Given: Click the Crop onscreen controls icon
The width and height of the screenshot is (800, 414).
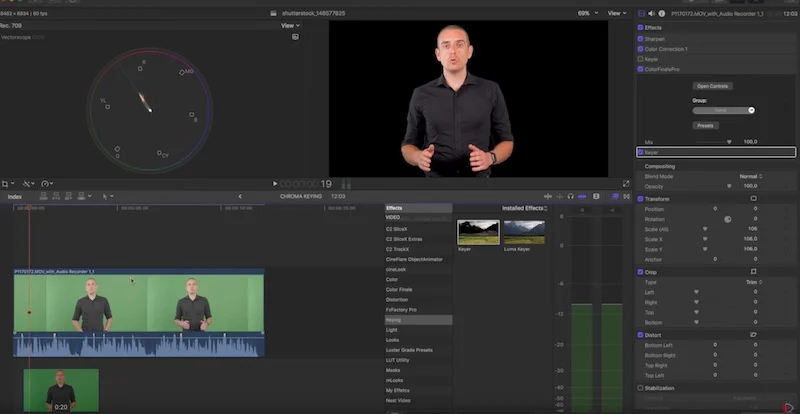Looking at the screenshot, I should [754, 272].
